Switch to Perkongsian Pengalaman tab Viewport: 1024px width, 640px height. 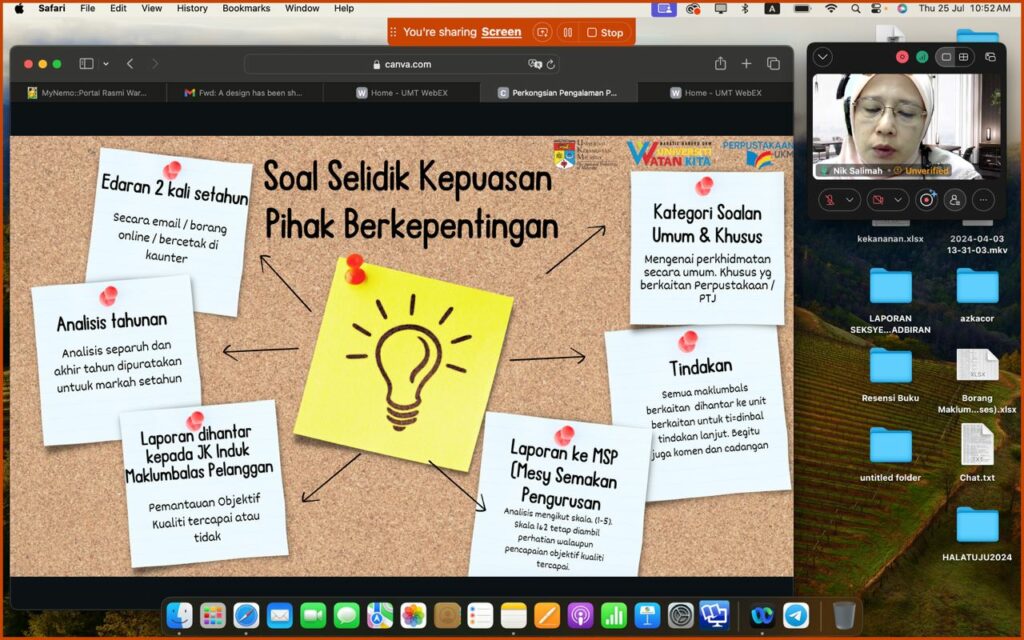558,93
